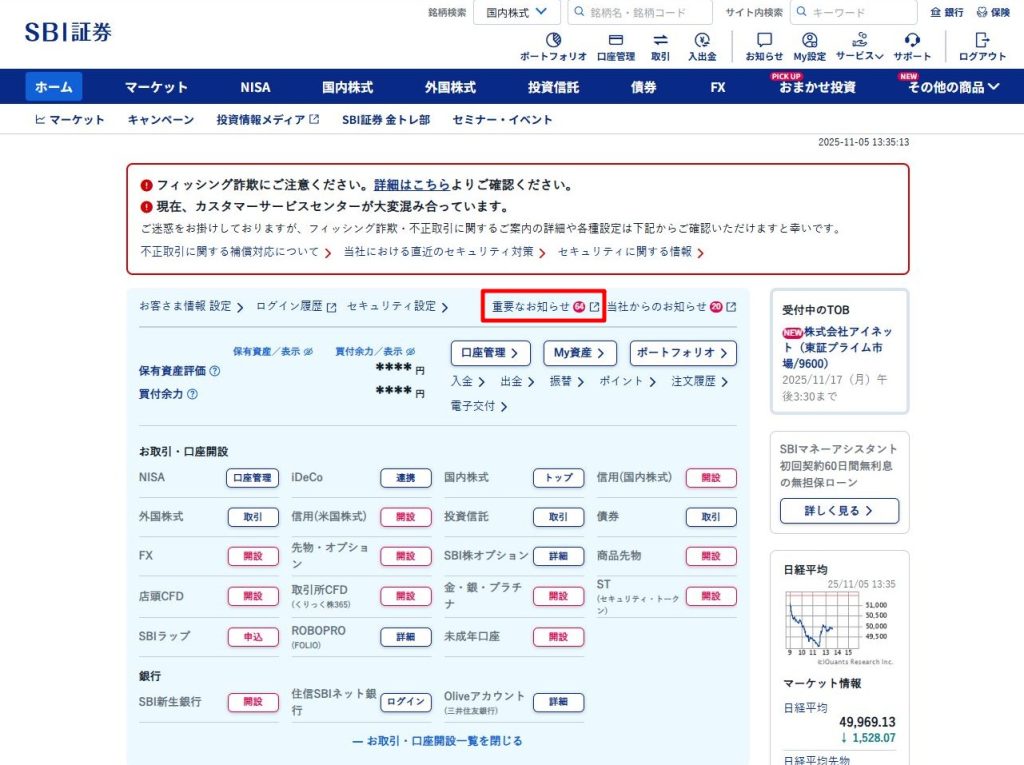Open the 投資信託 navigation tab
1024x765 pixels.
tap(553, 87)
